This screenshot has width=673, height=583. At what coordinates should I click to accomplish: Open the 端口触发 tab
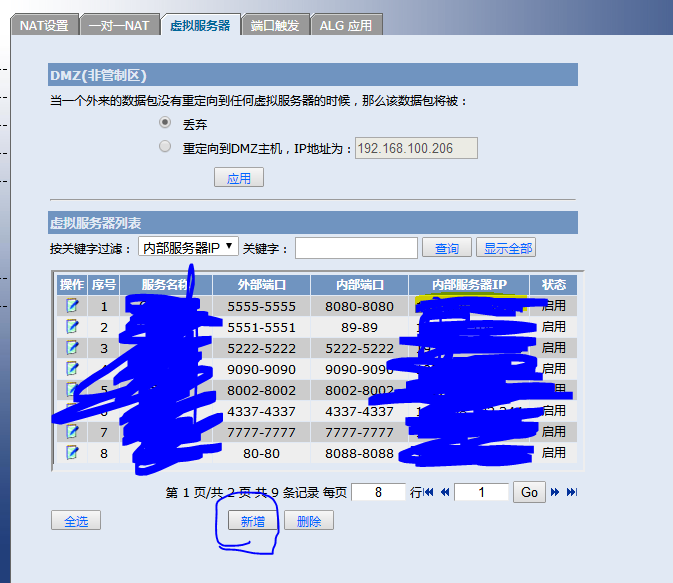pyautogui.click(x=275, y=25)
